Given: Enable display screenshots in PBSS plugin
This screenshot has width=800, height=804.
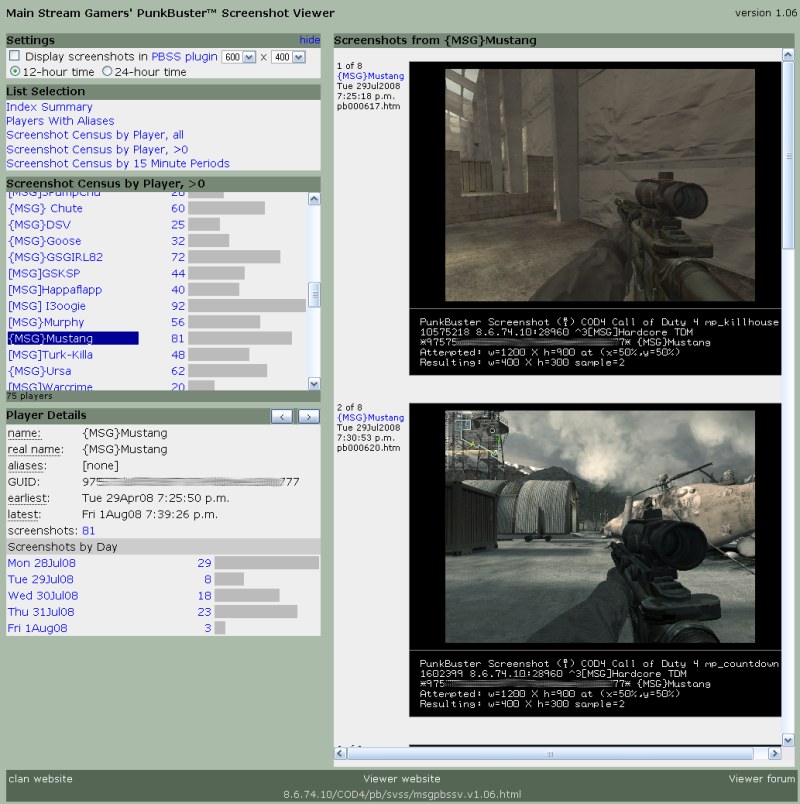Looking at the screenshot, I should 14,57.
